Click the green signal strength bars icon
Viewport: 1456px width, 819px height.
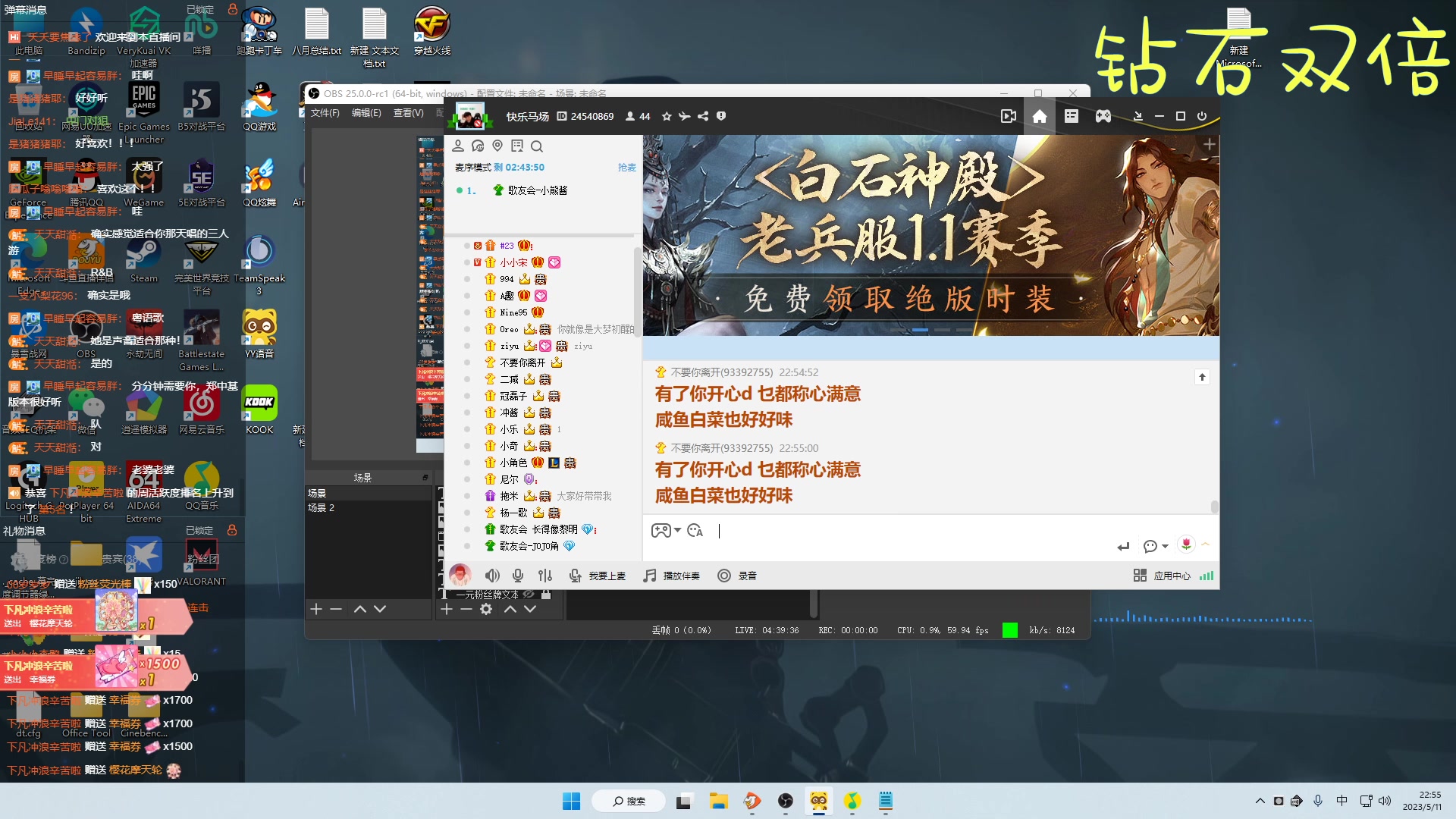pos(1207,576)
